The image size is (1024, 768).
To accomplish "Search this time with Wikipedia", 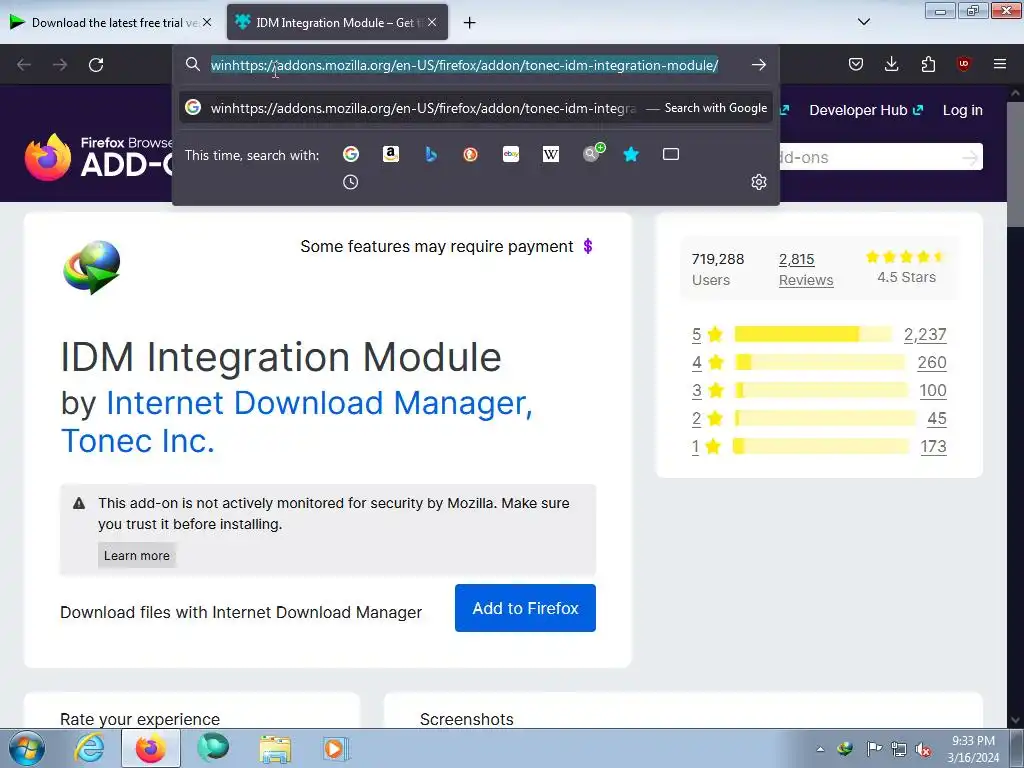I will pos(551,154).
